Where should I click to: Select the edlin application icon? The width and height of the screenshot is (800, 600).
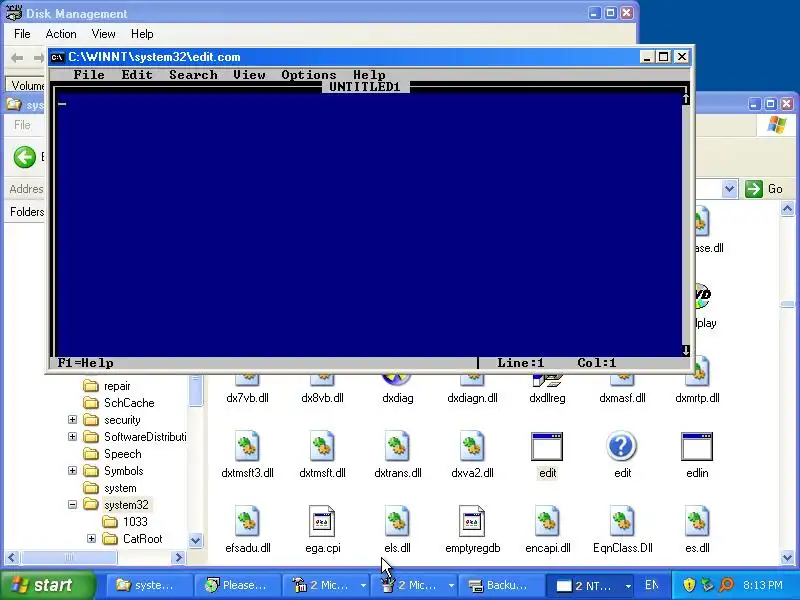point(697,446)
